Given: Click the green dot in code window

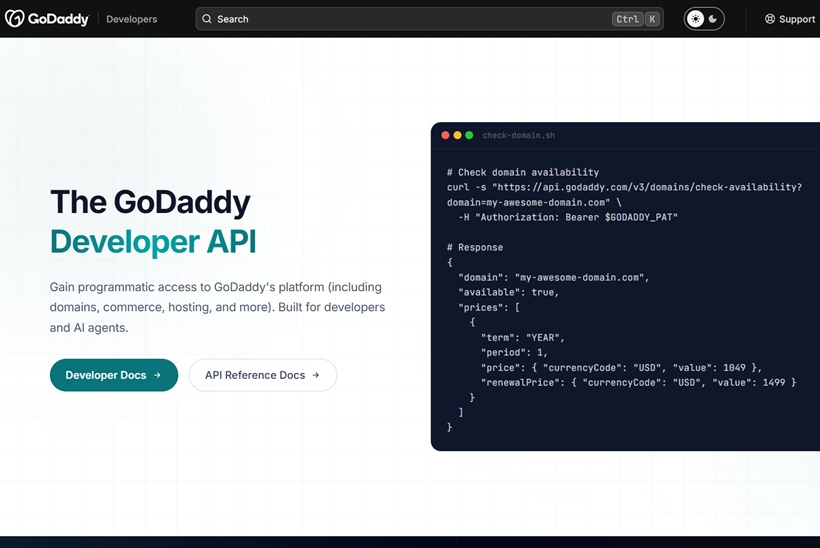Looking at the screenshot, I should 469,135.
